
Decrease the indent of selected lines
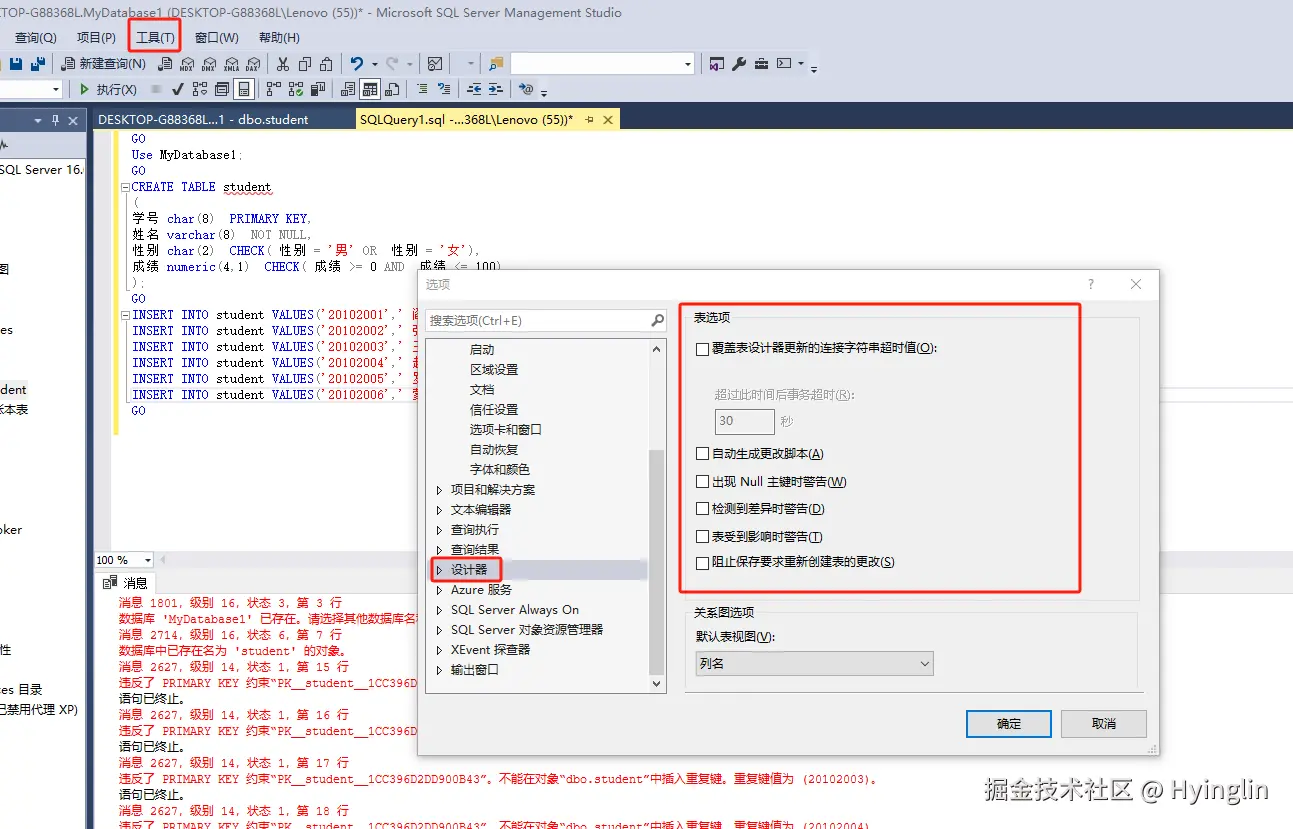474,89
